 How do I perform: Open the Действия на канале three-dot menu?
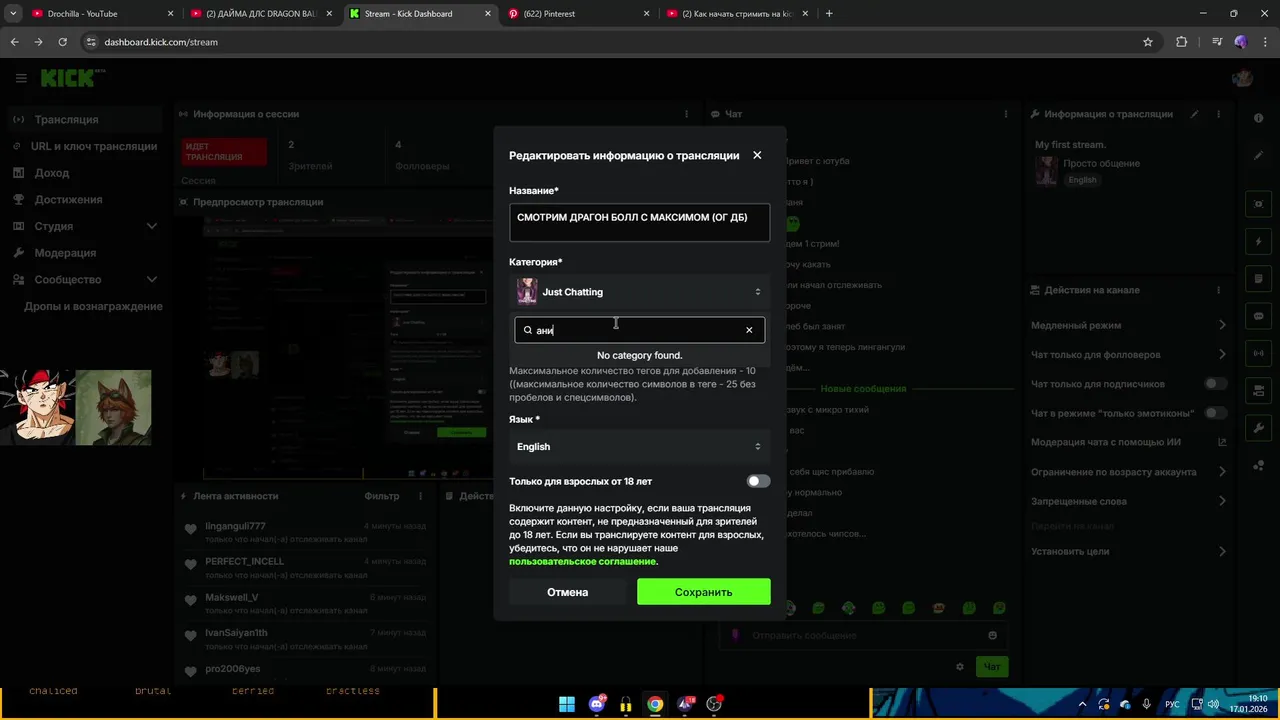[1219, 290]
